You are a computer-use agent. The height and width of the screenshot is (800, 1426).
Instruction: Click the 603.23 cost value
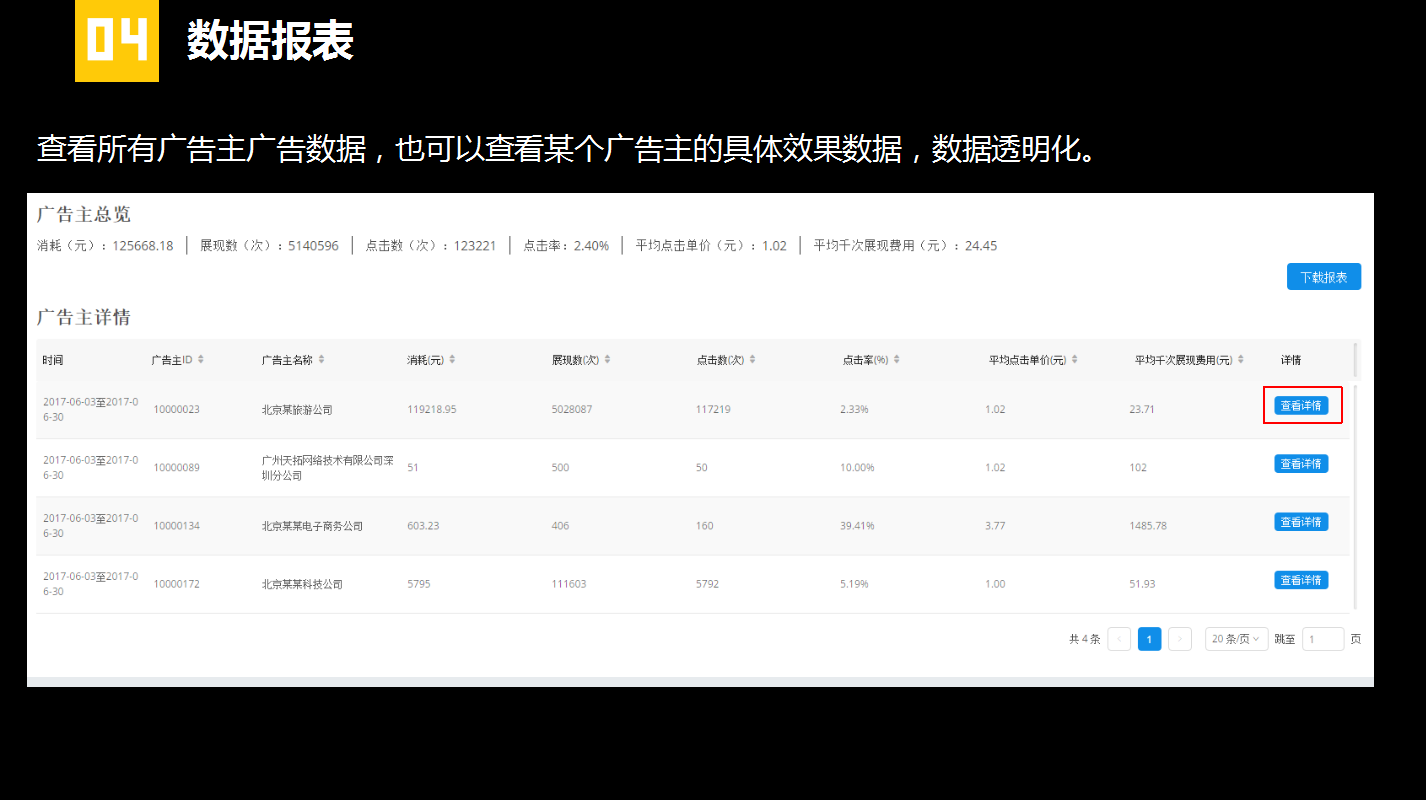point(423,526)
